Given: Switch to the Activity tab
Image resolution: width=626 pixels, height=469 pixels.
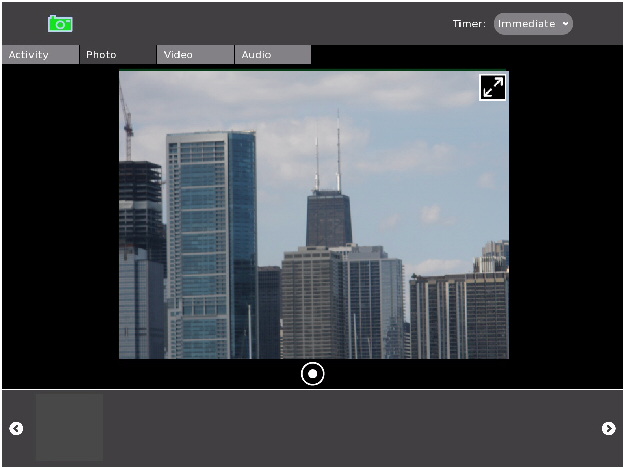Looking at the screenshot, I should click(40, 55).
